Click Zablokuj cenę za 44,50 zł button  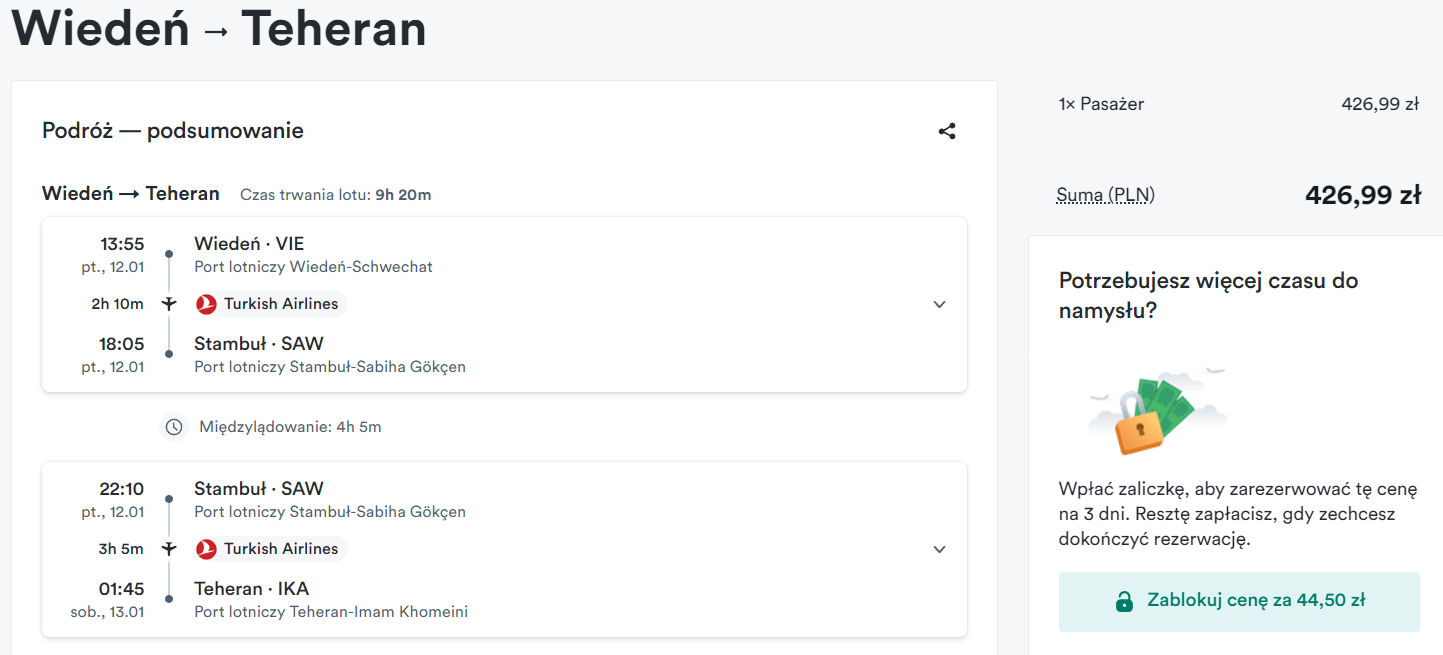pyautogui.click(x=1239, y=602)
